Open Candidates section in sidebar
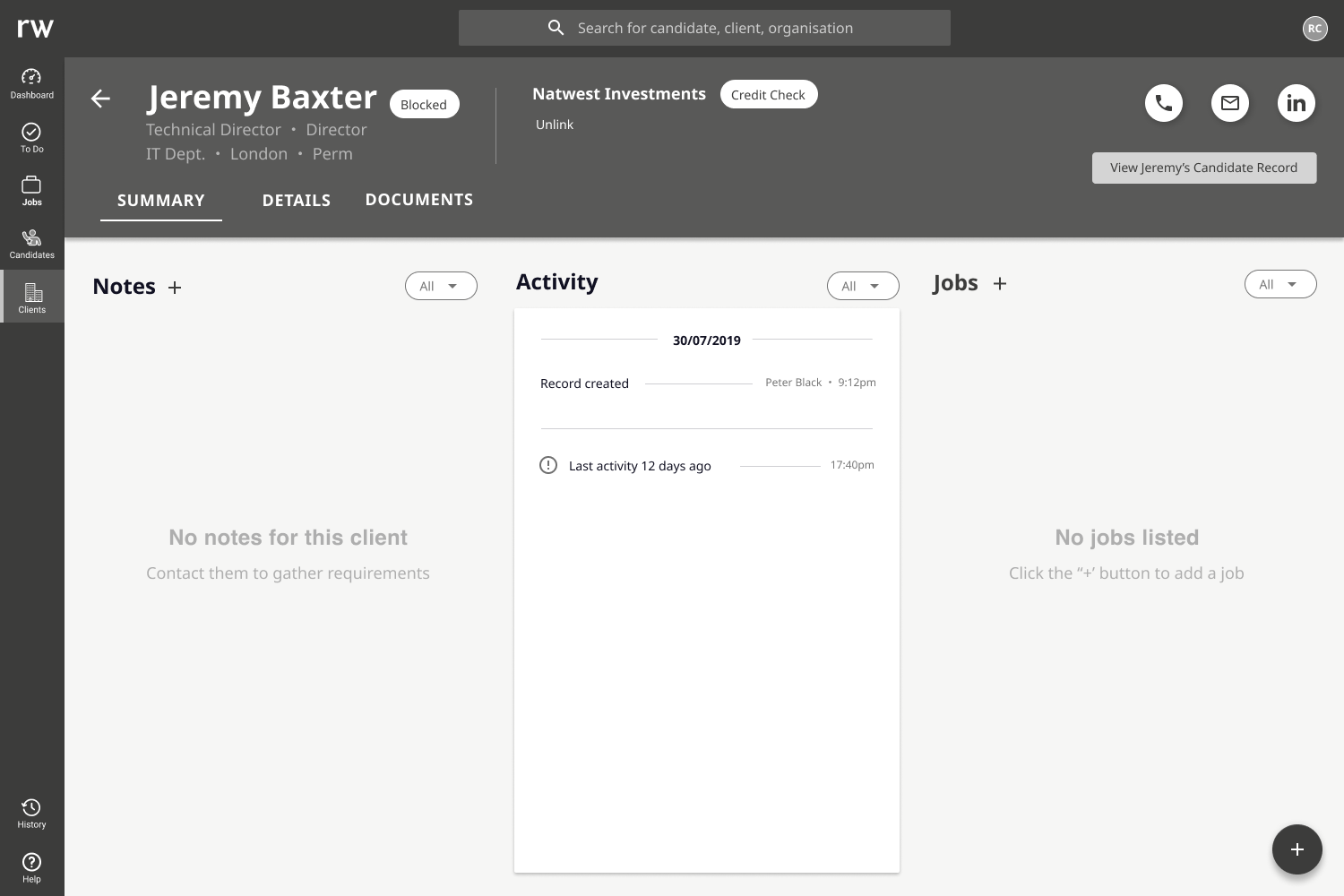Image resolution: width=1344 pixels, height=896 pixels. pyautogui.click(x=31, y=244)
